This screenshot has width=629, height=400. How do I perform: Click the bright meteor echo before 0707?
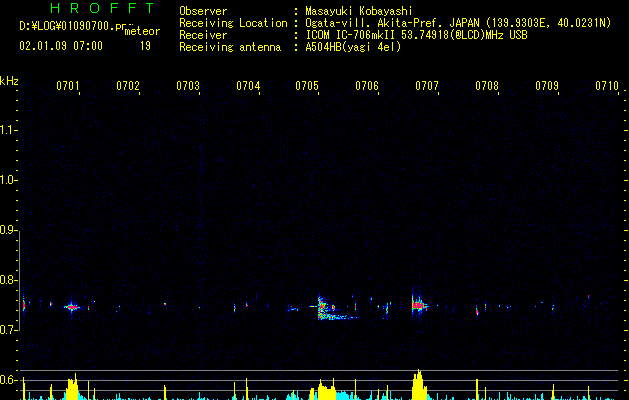(418, 305)
